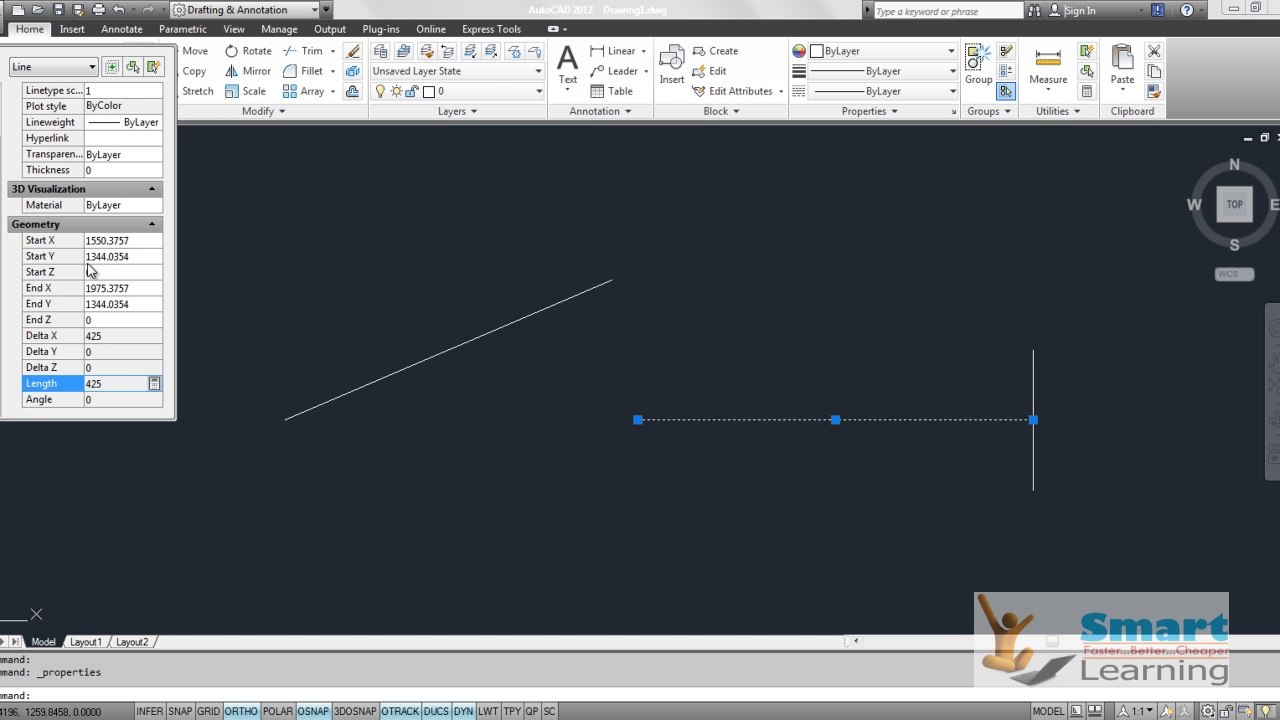Screen dimensions: 1280x720
Task: Open the Drafting & Annotation workspace dropdown
Action: pyautogui.click(x=245, y=10)
